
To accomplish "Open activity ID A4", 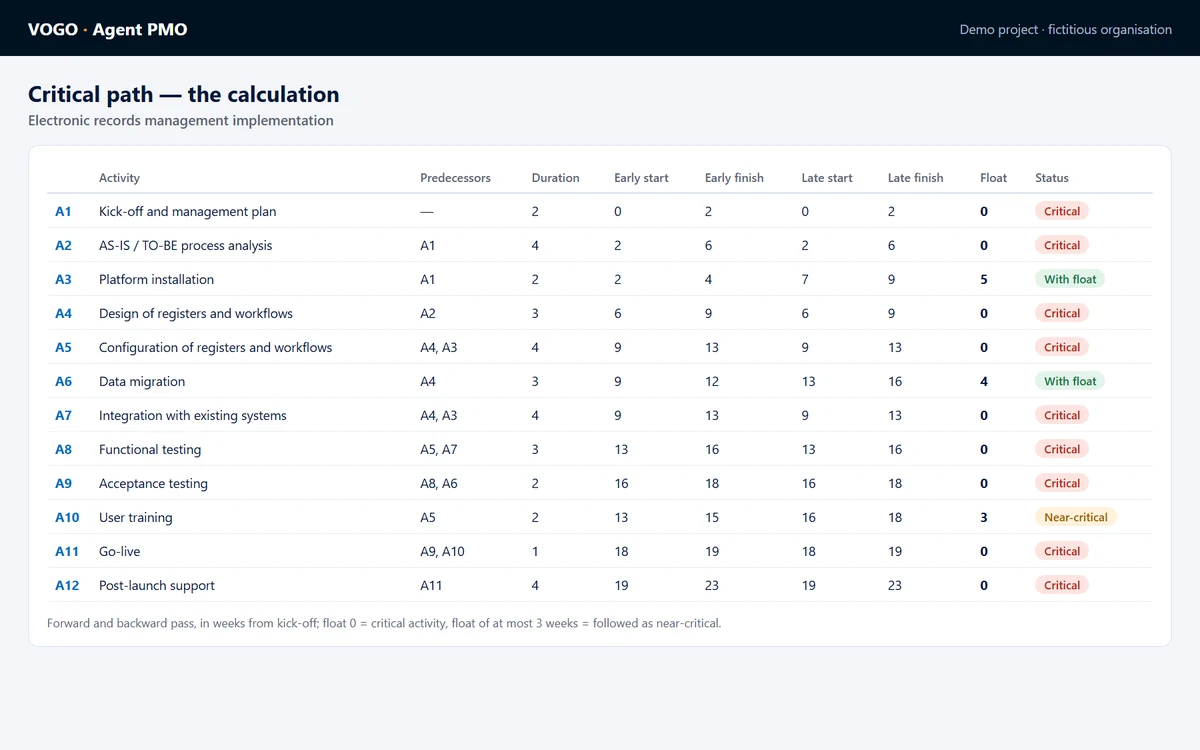I will [x=63, y=313].
